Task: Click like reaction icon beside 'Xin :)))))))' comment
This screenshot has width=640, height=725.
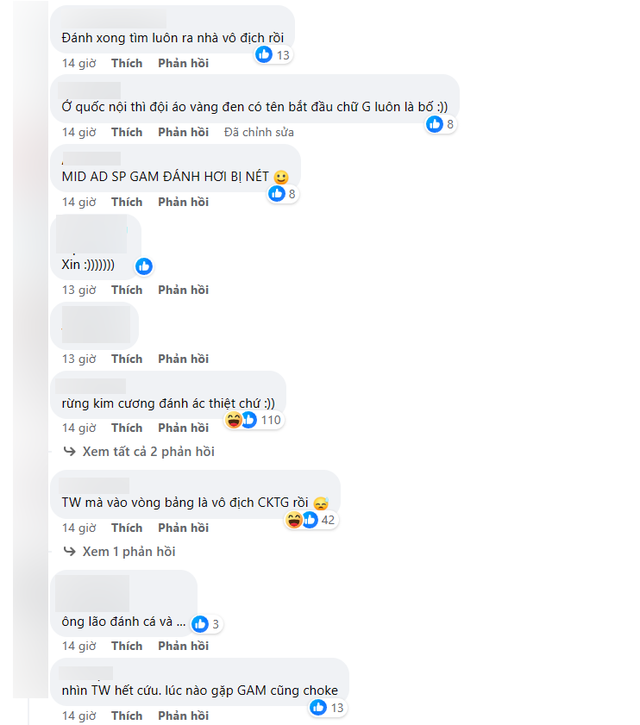Action: [x=144, y=266]
